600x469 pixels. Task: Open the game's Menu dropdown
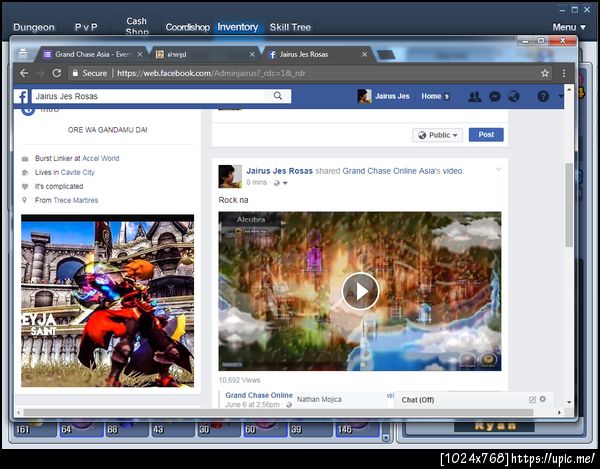(x=569, y=27)
